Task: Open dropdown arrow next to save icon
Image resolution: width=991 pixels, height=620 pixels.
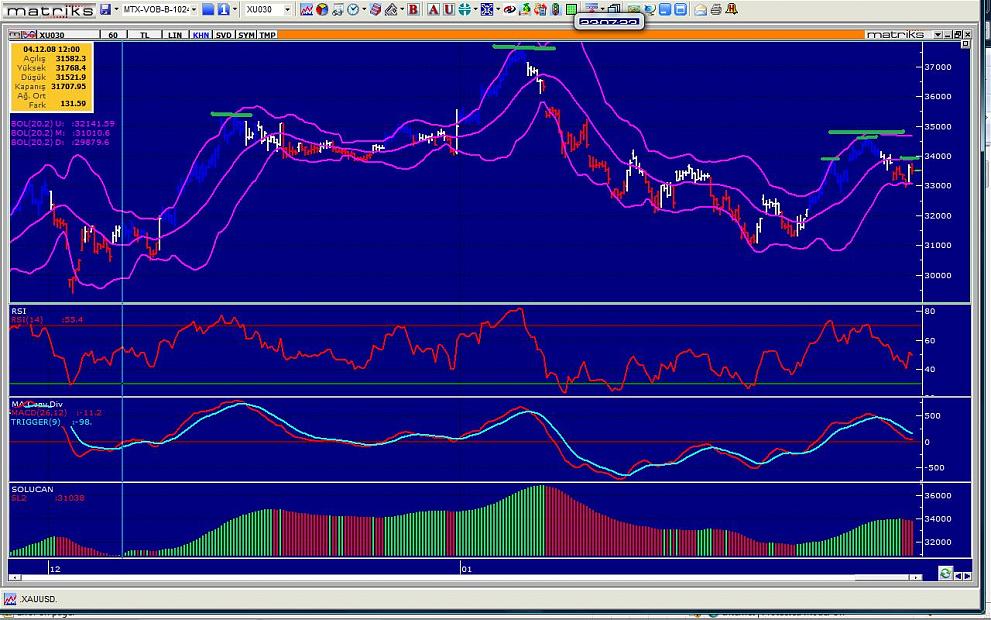Action: 116,9
